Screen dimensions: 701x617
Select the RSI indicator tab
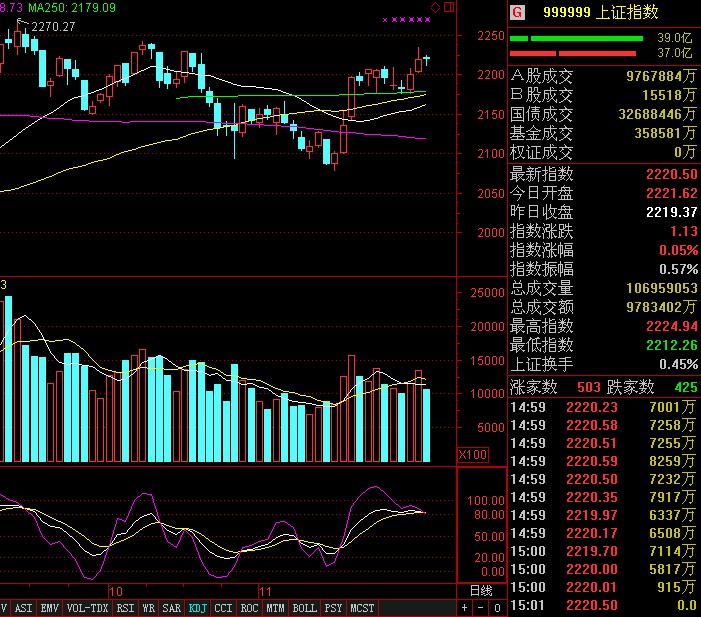(125, 608)
